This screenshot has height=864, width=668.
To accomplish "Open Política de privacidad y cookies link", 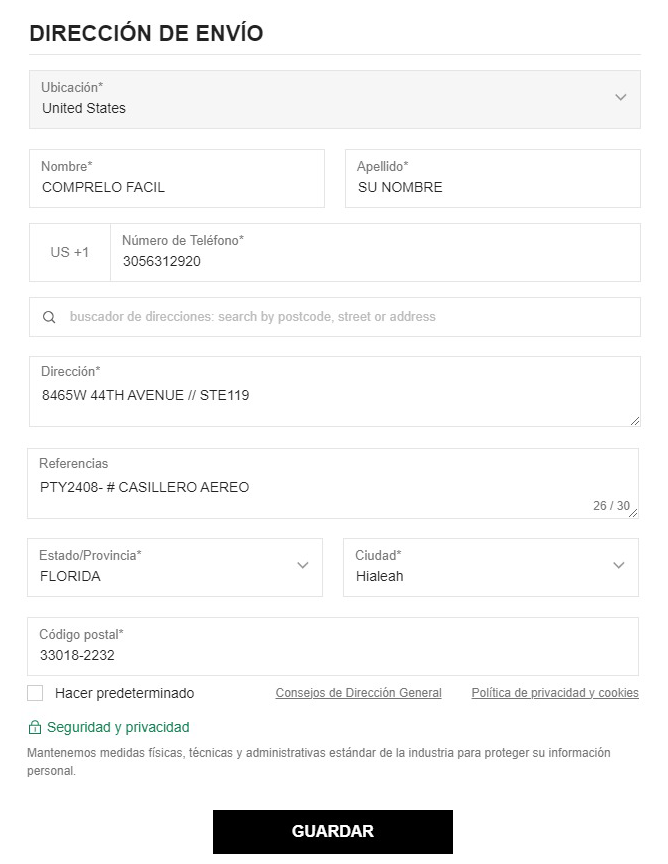I will [555, 693].
